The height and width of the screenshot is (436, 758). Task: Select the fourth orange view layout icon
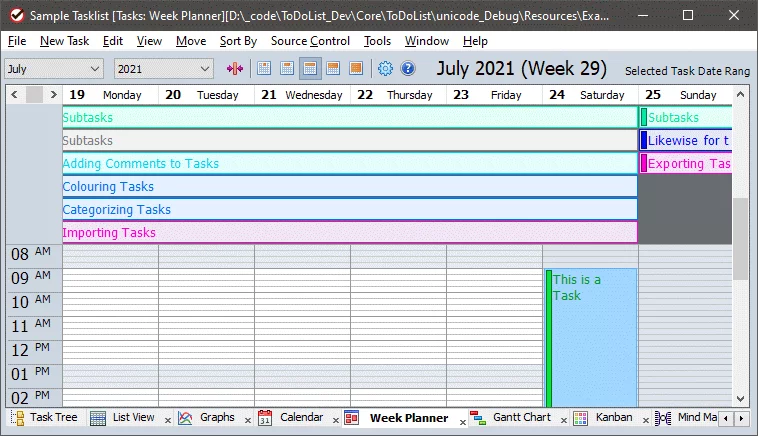[x=333, y=69]
